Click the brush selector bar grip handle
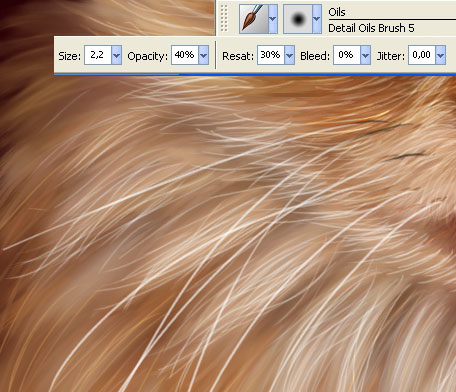 pos(224,19)
